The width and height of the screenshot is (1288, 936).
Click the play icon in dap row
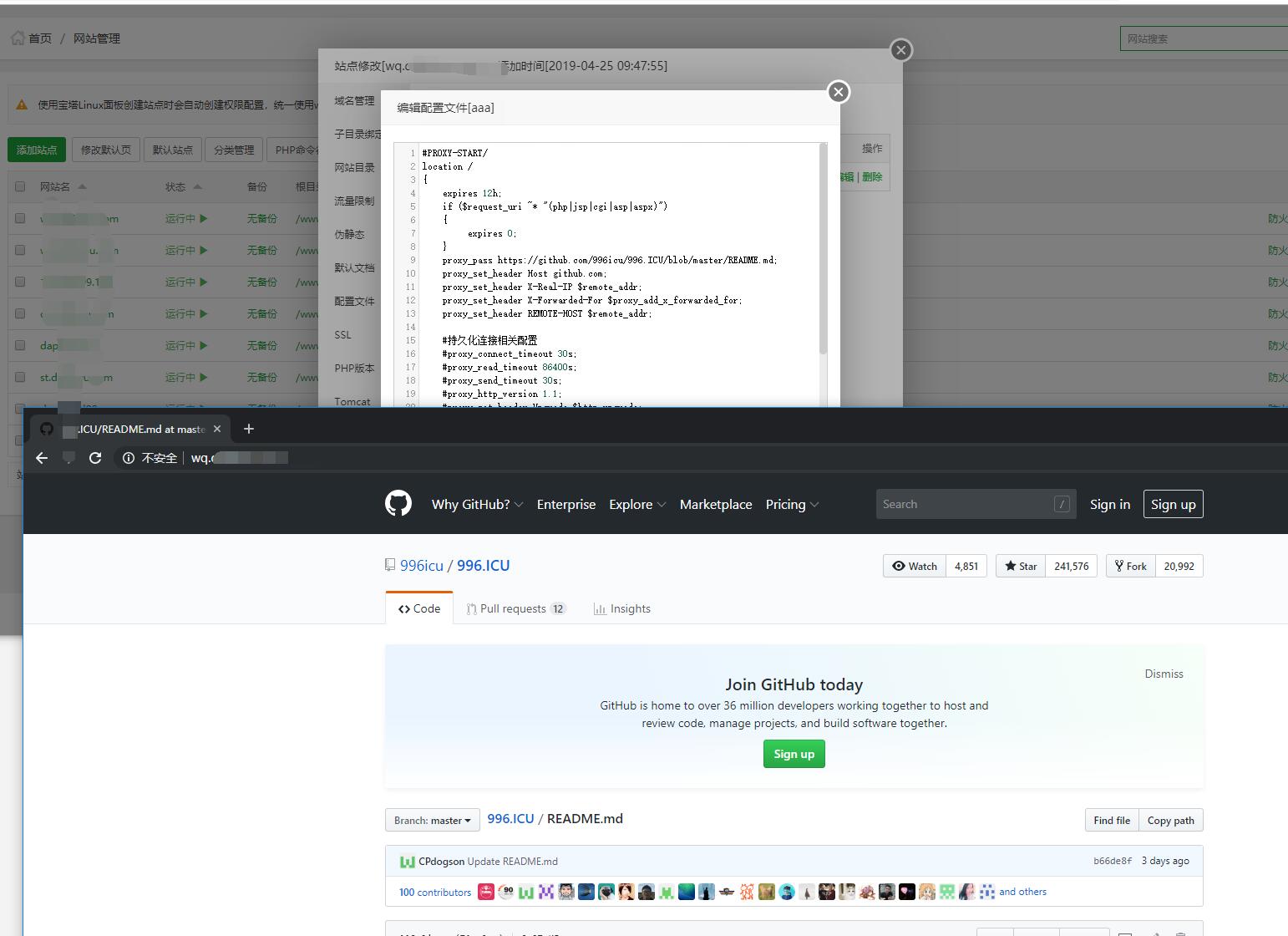(203, 345)
